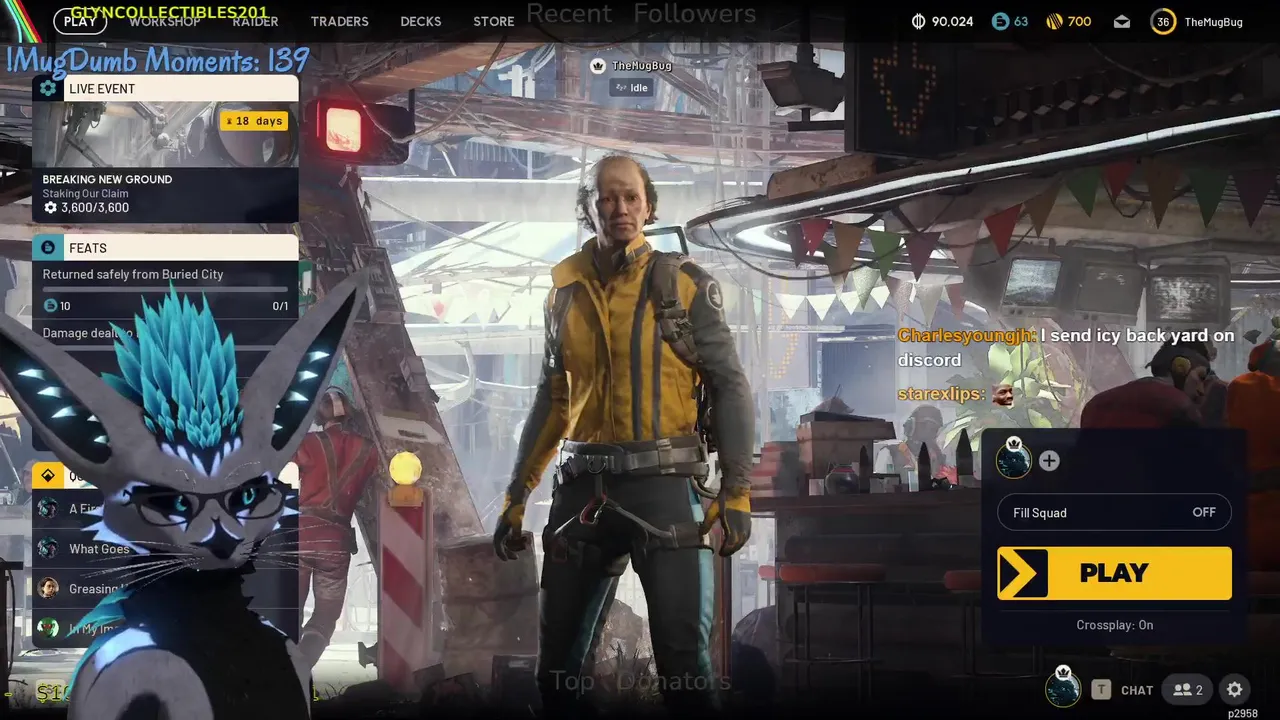
Task: Open TheMugBug profile name in top bar
Action: tap(1214, 21)
